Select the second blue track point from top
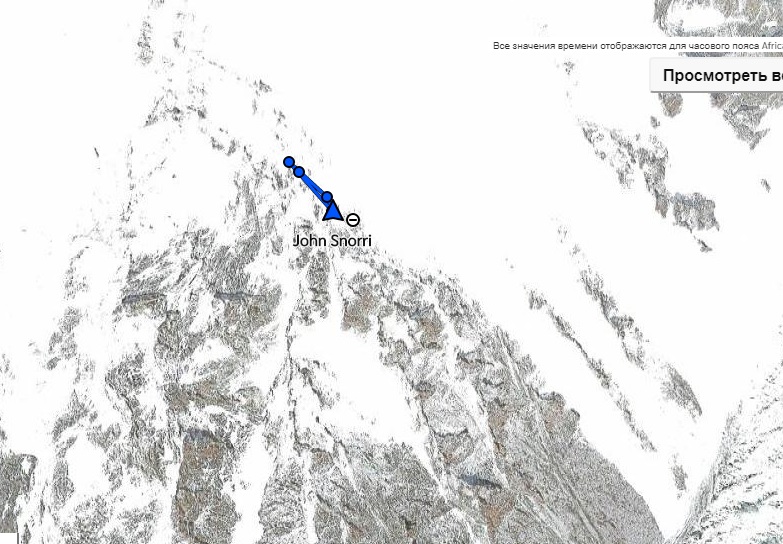The height and width of the screenshot is (544, 783). coord(299,172)
